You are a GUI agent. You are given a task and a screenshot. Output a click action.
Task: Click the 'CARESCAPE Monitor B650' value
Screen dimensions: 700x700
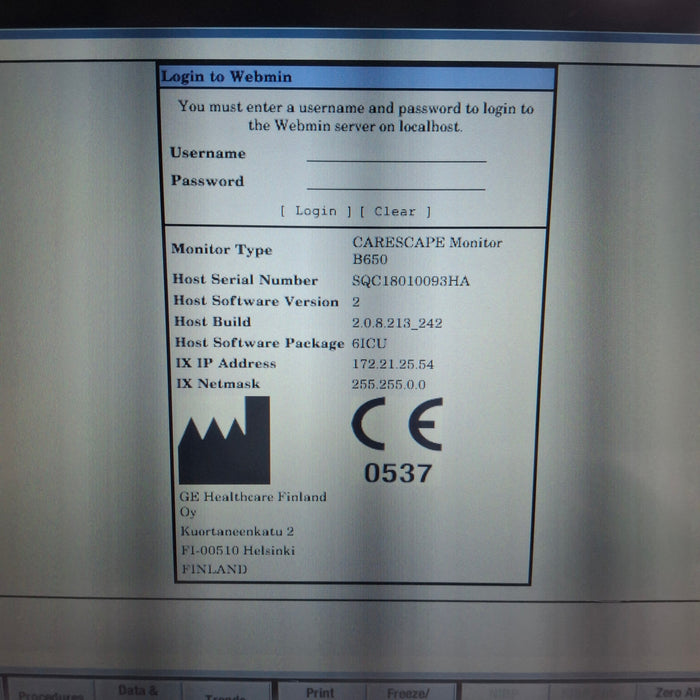point(427,250)
